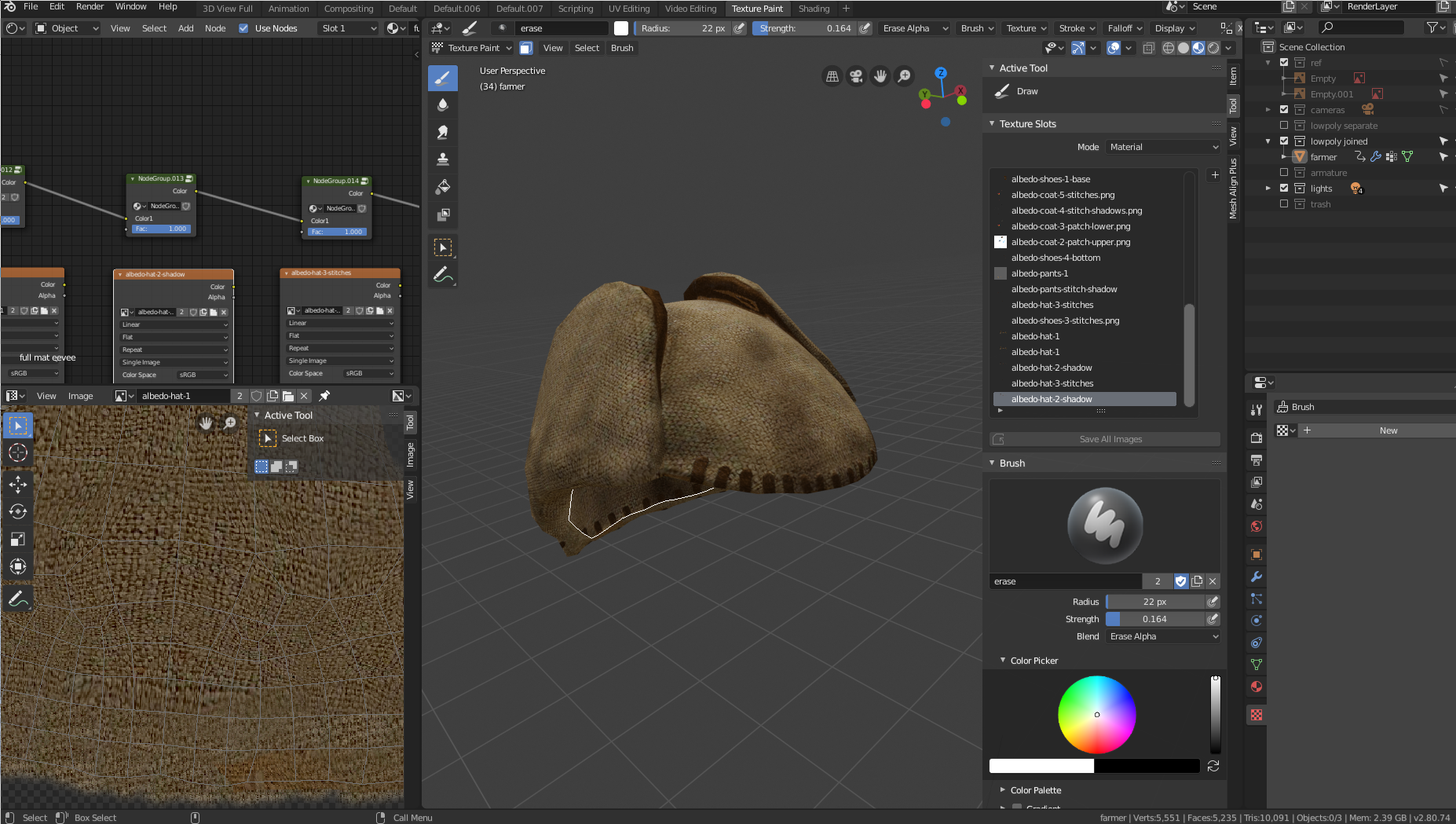Enable the trash collection checkbox
The width and height of the screenshot is (1456, 824).
1284,204
